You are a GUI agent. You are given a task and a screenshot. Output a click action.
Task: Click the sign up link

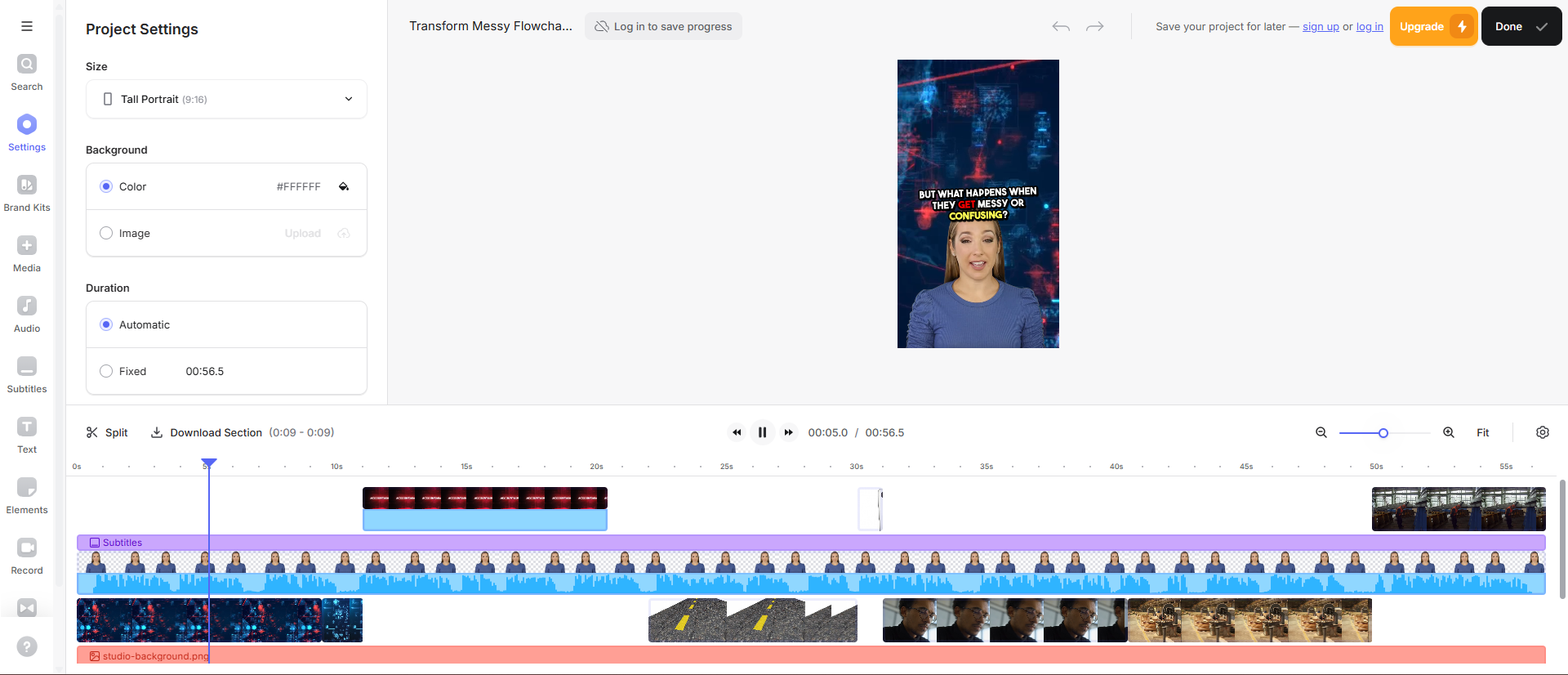pos(1321,27)
